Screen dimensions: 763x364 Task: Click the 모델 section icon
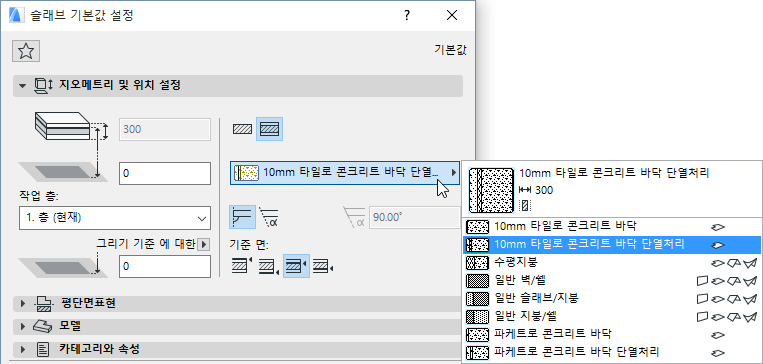pos(43,326)
